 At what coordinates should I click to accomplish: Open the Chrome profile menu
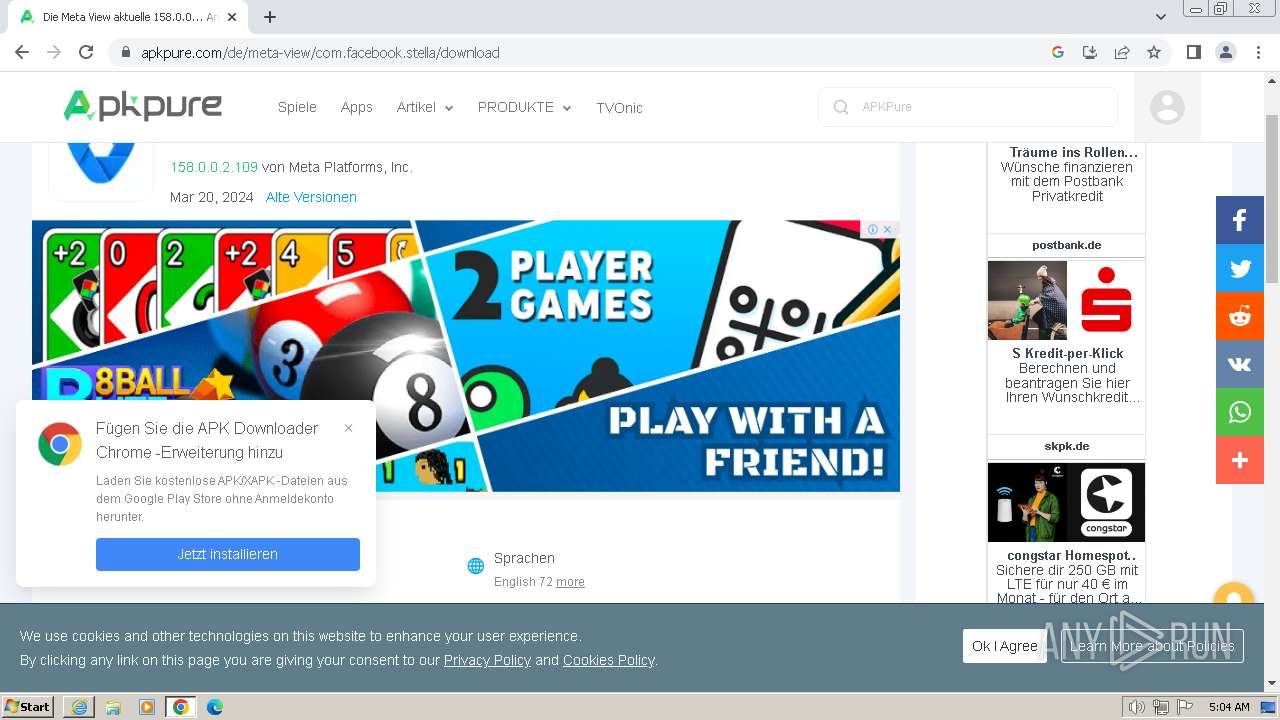(x=1226, y=52)
